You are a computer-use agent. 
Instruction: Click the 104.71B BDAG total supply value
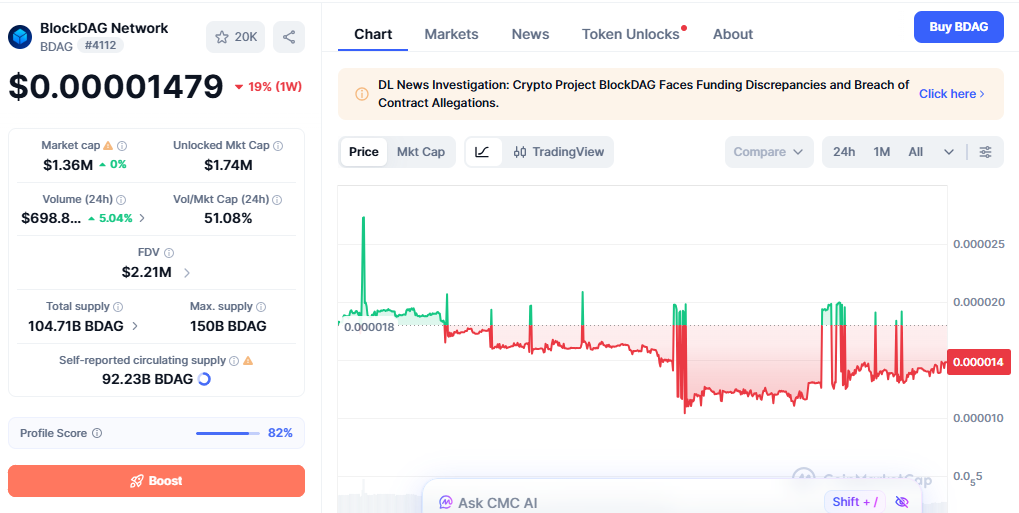[x=75, y=326]
